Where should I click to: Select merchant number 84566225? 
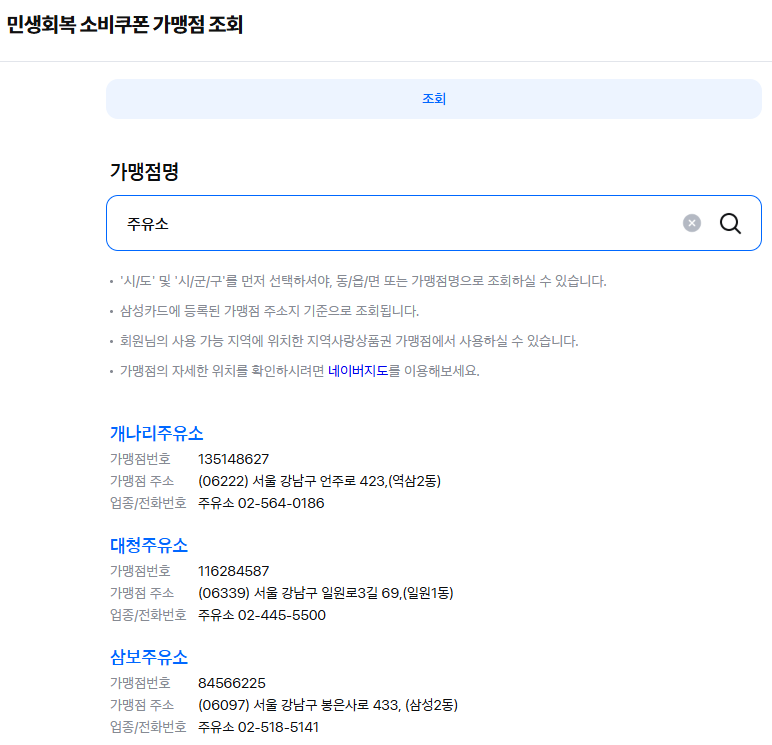click(x=231, y=683)
